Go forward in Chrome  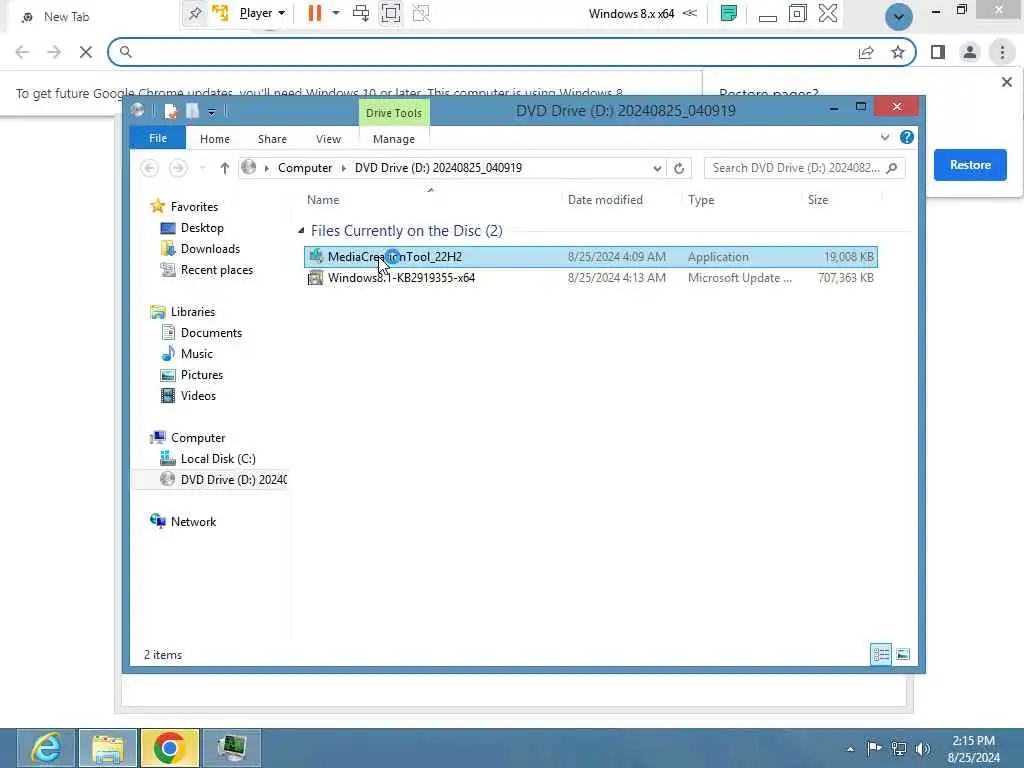54,52
